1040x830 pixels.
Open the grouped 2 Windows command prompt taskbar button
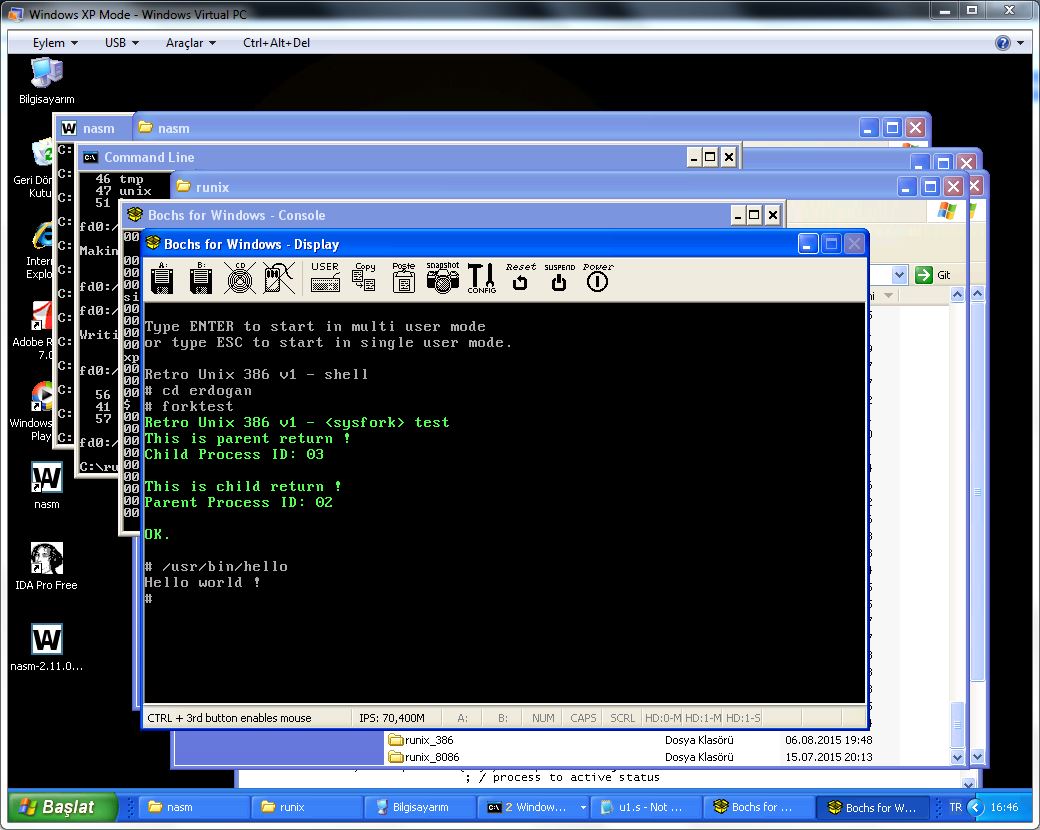533,807
